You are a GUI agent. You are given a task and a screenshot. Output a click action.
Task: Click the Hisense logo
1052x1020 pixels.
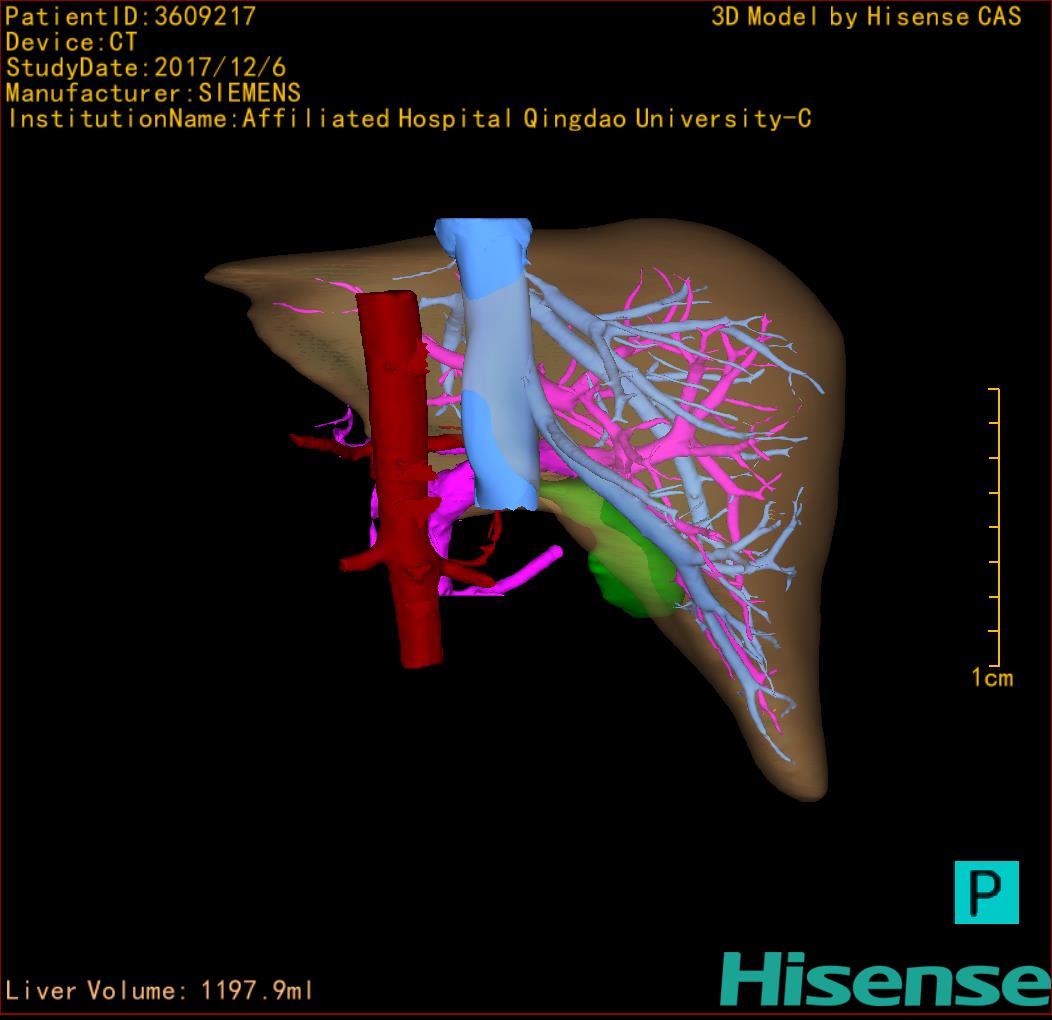pos(886,979)
